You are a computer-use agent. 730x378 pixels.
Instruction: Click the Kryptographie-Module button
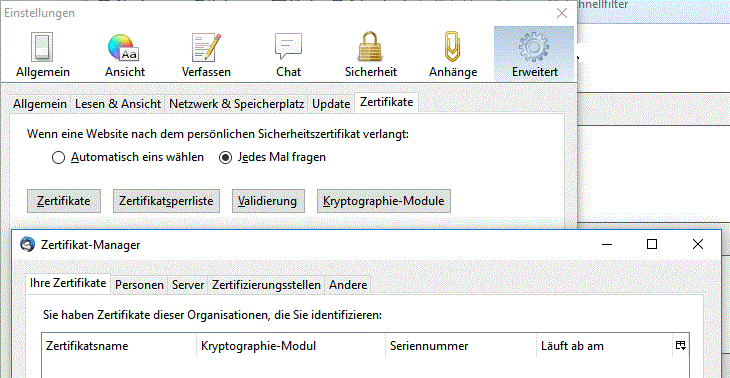[x=384, y=201]
